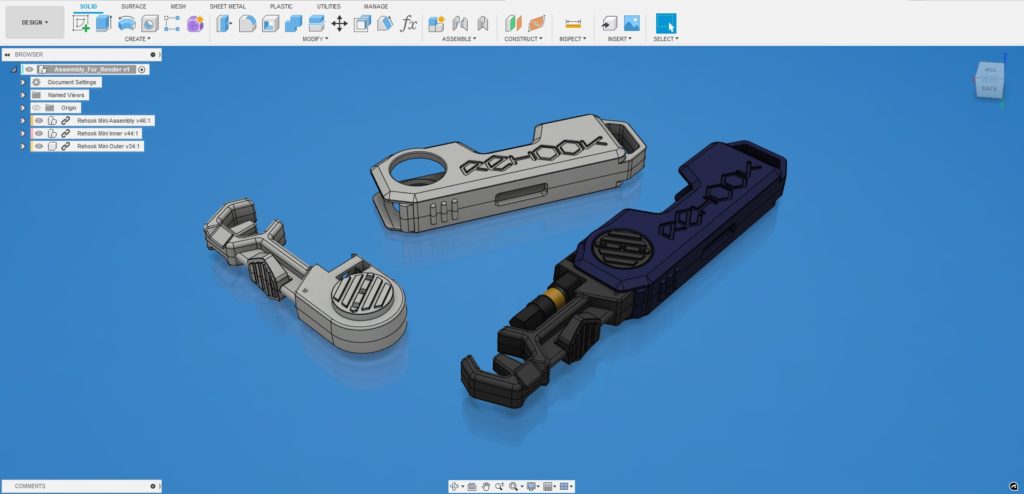Open the Modify dropdown menu
Viewport: 1024px width, 494px height.
[315, 39]
